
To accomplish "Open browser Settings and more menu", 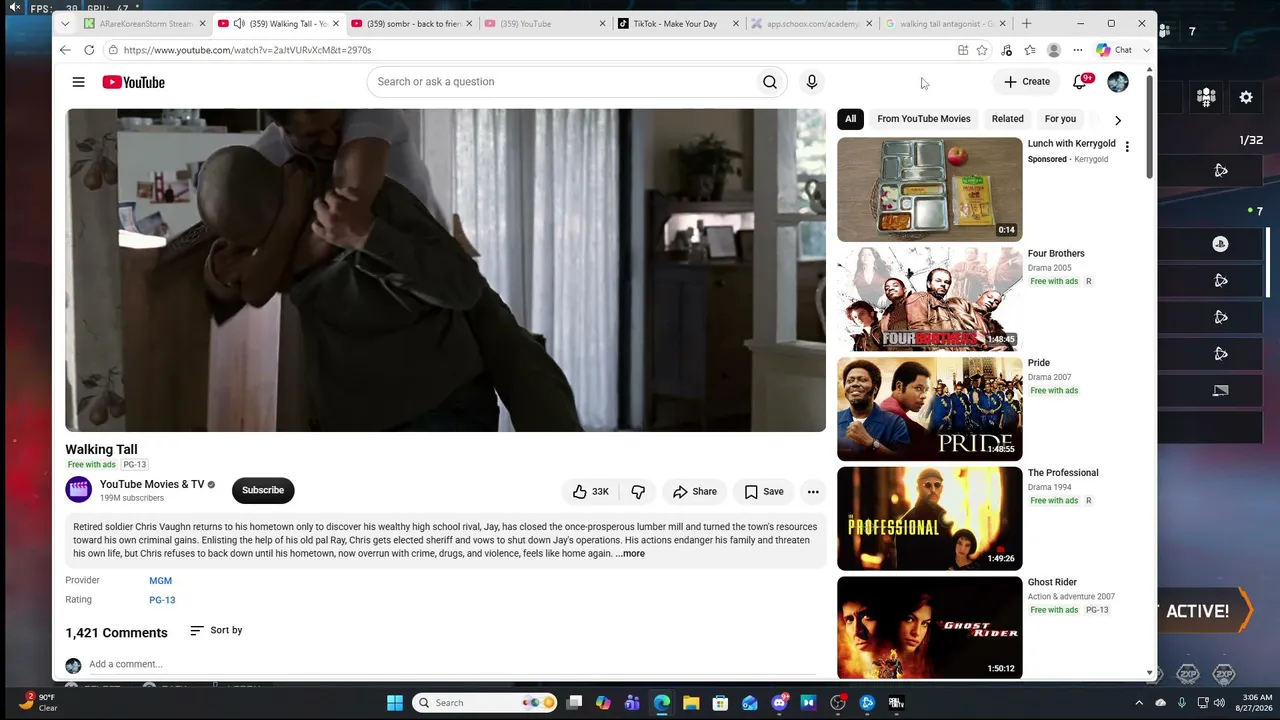I will pyautogui.click(x=1078, y=50).
